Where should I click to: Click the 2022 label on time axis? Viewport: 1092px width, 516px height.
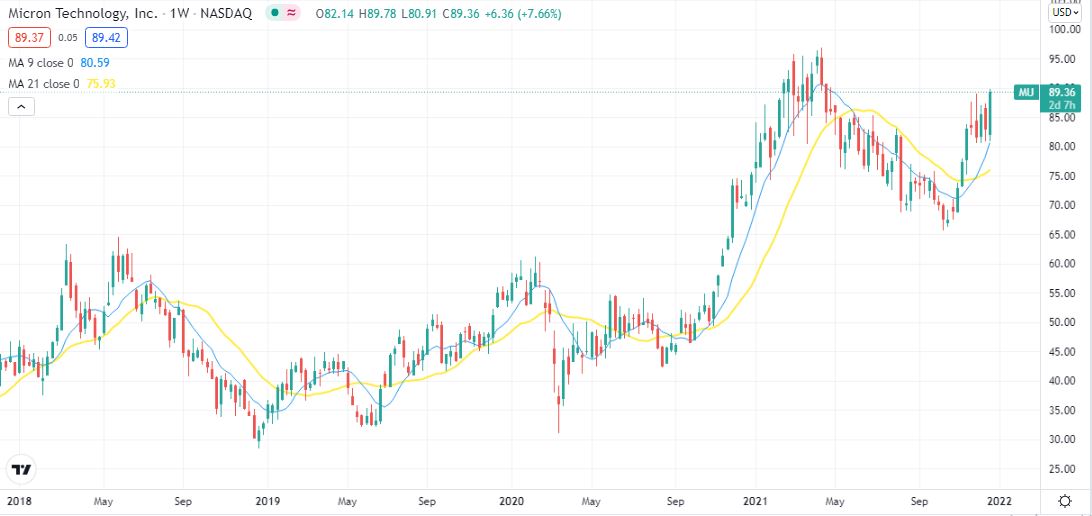(999, 501)
